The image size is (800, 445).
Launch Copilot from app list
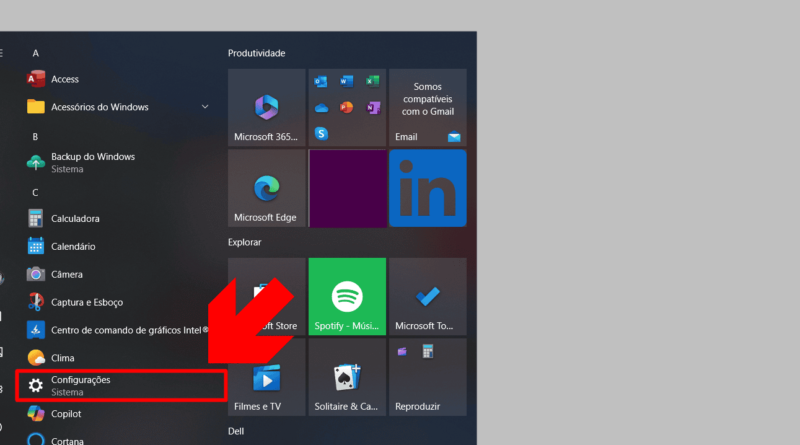click(117, 413)
